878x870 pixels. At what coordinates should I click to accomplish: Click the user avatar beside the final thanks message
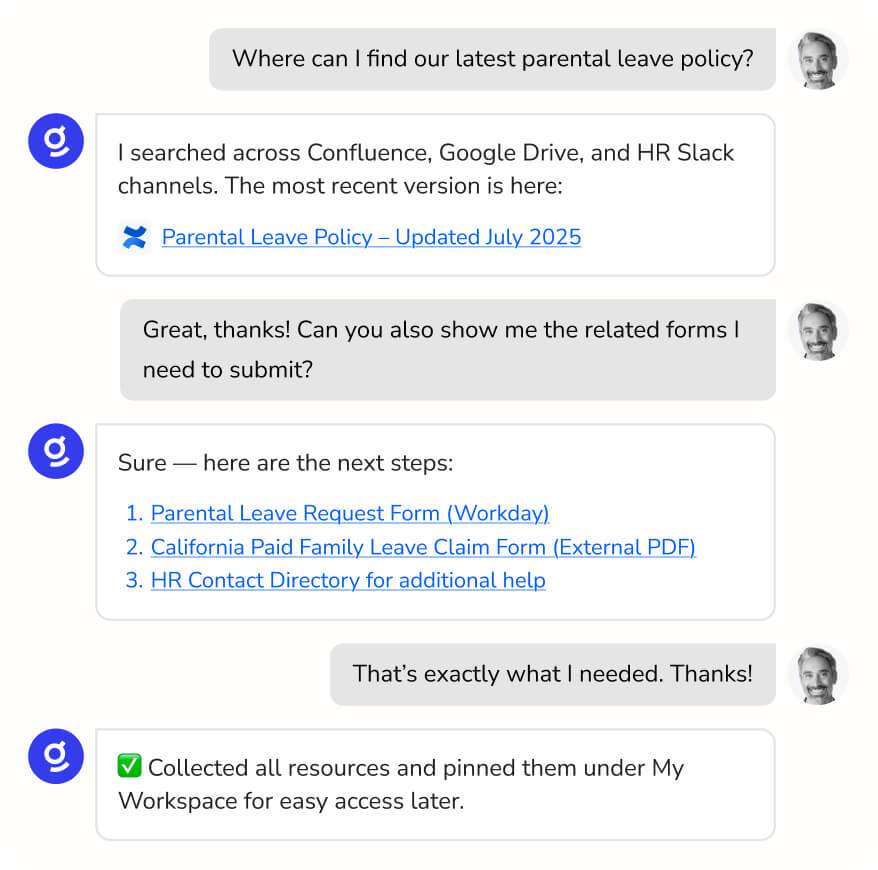pos(817,675)
